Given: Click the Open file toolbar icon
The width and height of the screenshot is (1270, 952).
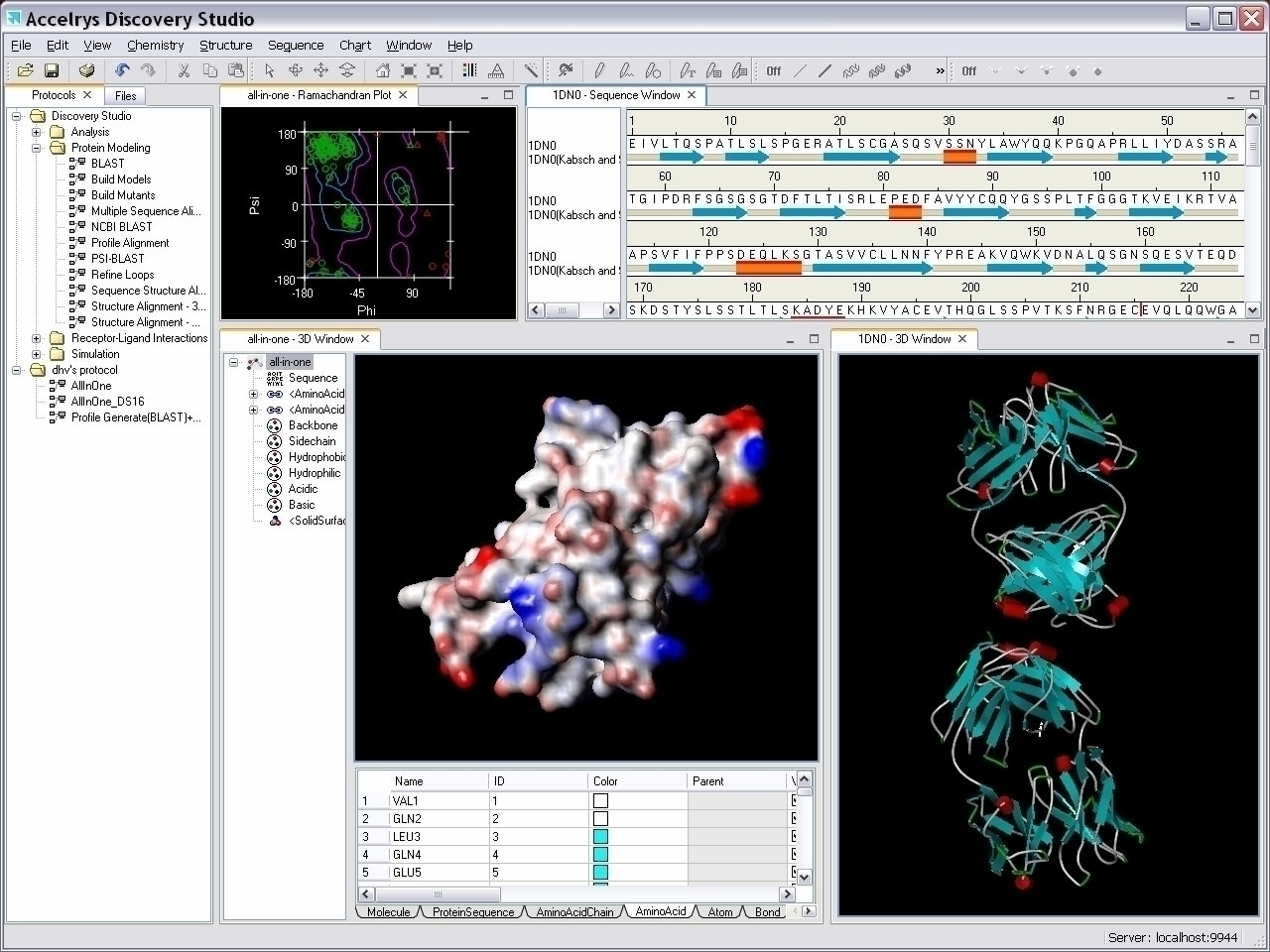Looking at the screenshot, I should (25, 70).
